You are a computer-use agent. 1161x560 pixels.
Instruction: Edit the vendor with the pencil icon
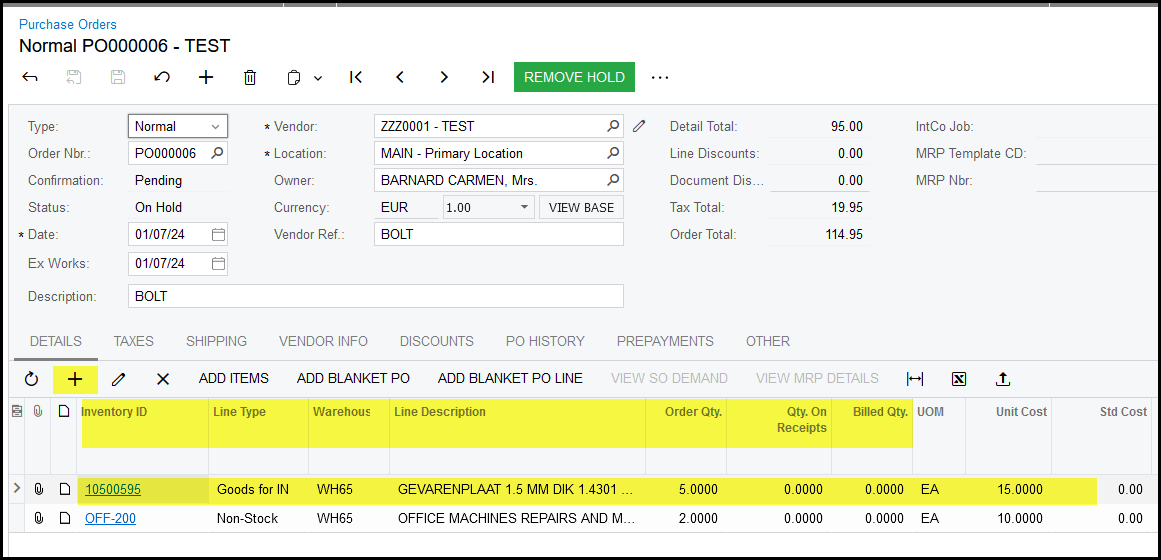pyautogui.click(x=639, y=126)
